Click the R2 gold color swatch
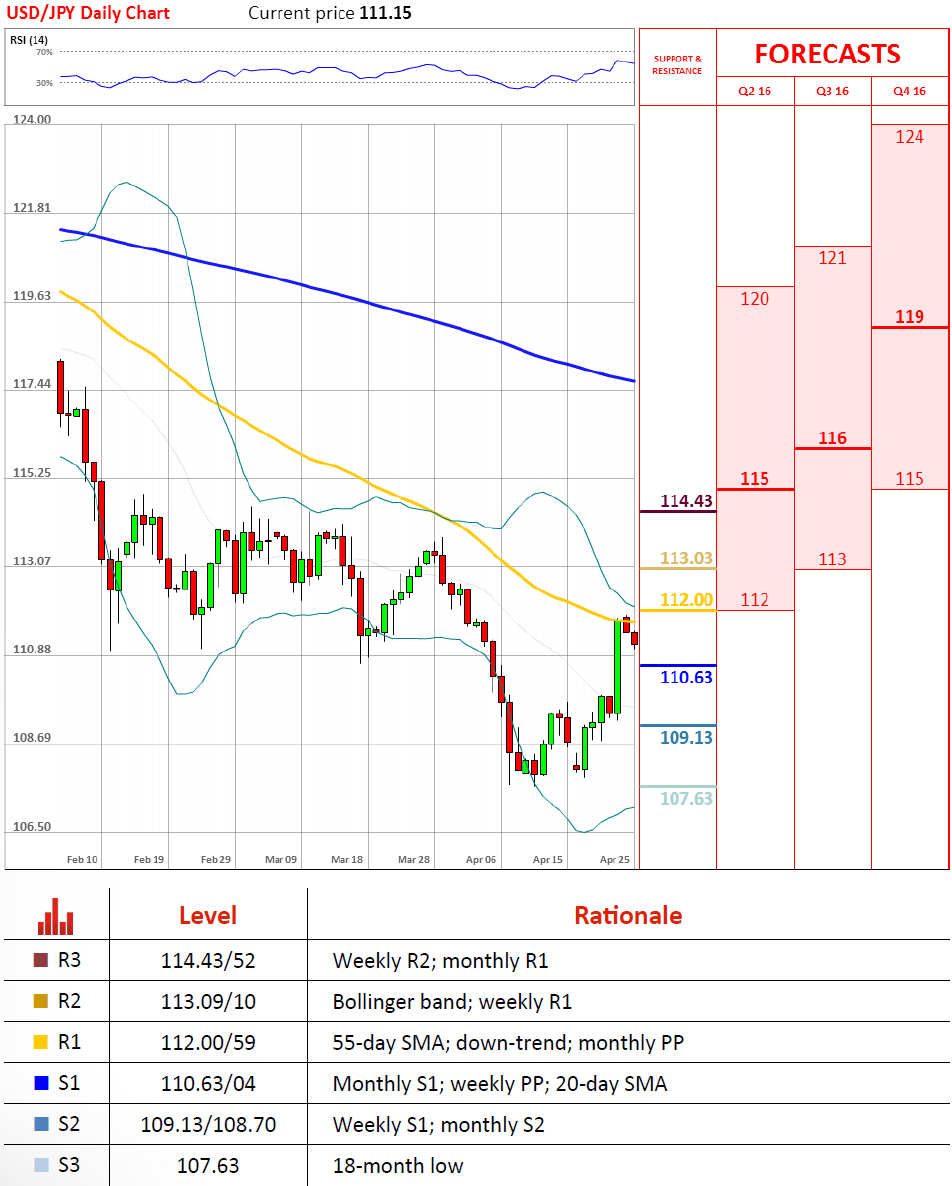 (41, 1001)
